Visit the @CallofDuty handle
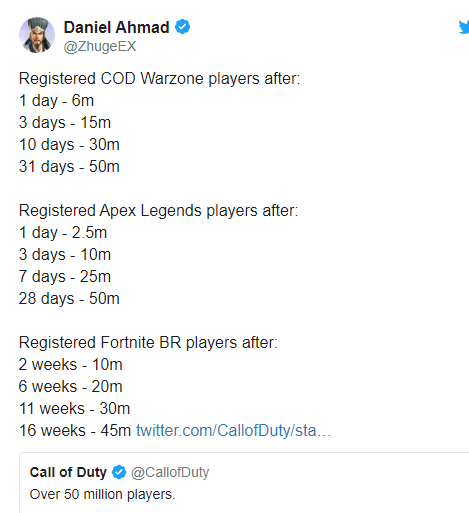This screenshot has height=513, width=469. click(170, 472)
